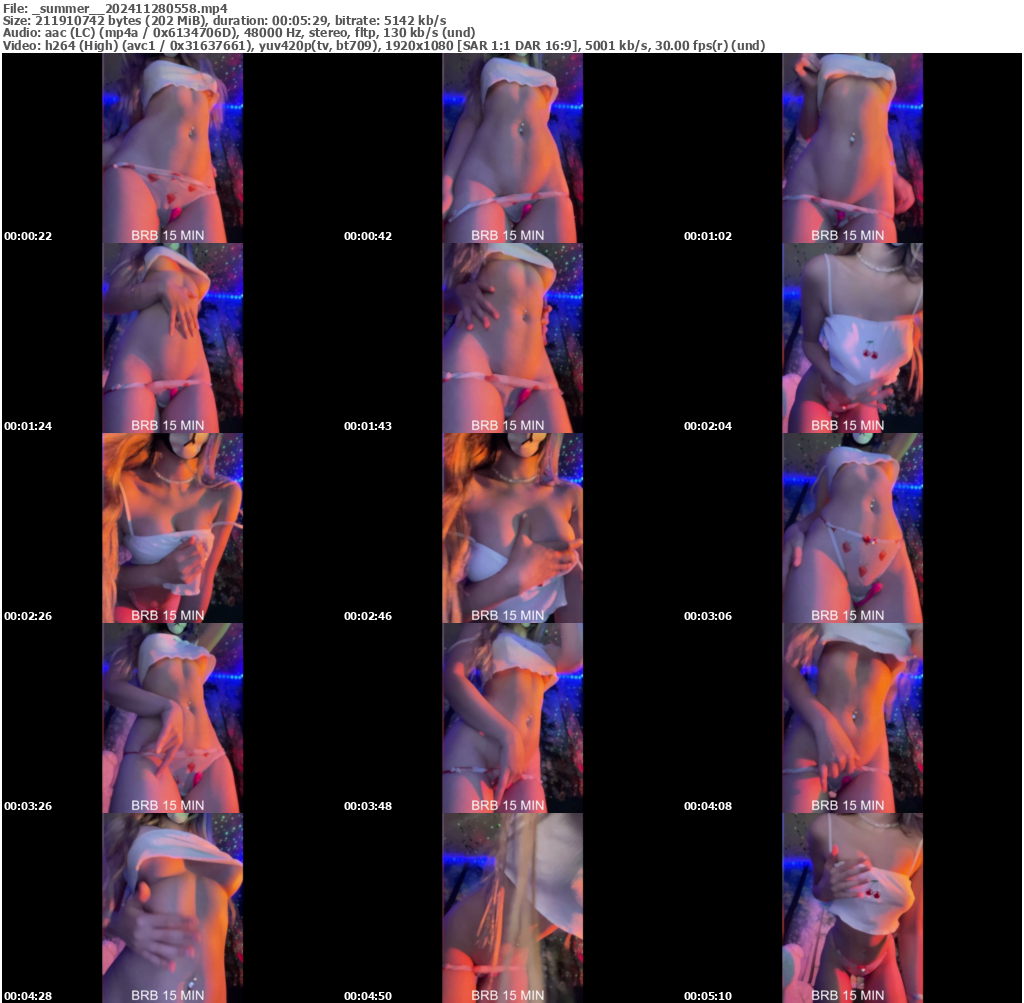Select the thumbnail at 00:04:50
The image size is (1024, 1003).
pos(512,908)
